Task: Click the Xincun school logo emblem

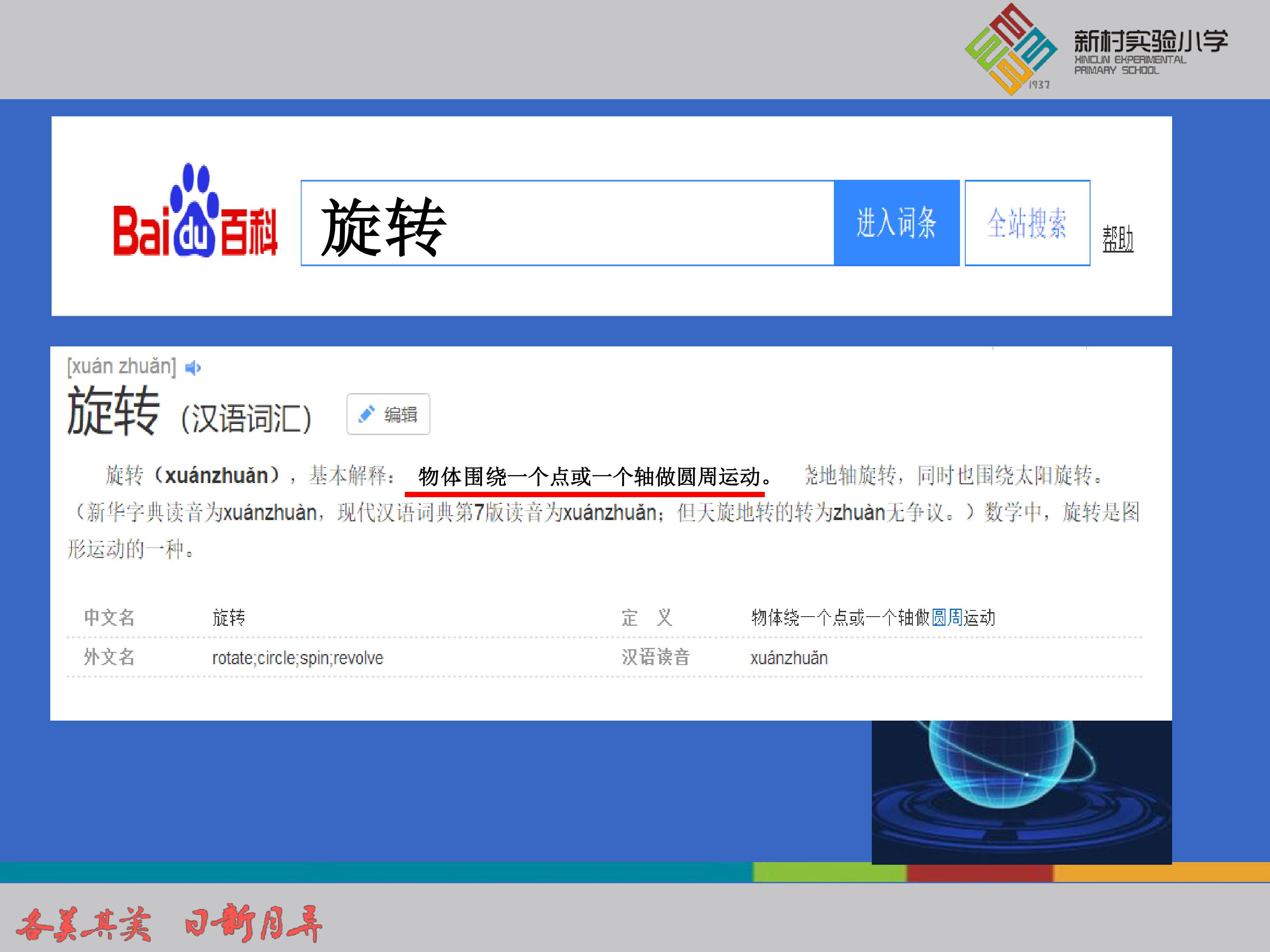Action: coord(1011,49)
